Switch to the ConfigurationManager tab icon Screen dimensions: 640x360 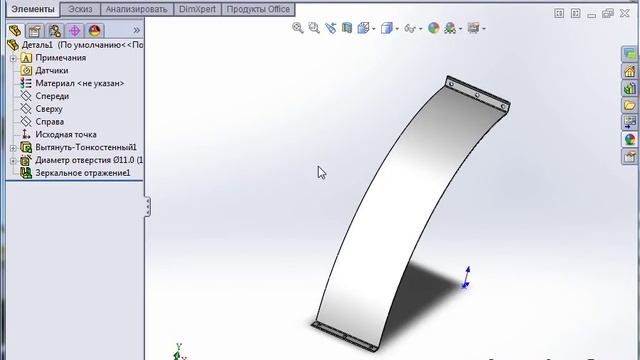[x=54, y=31]
